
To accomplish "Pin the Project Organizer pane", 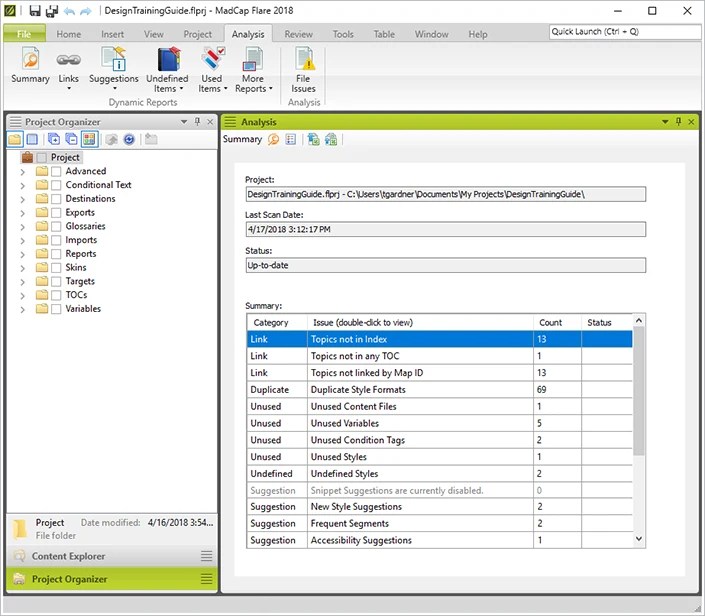I will point(197,121).
